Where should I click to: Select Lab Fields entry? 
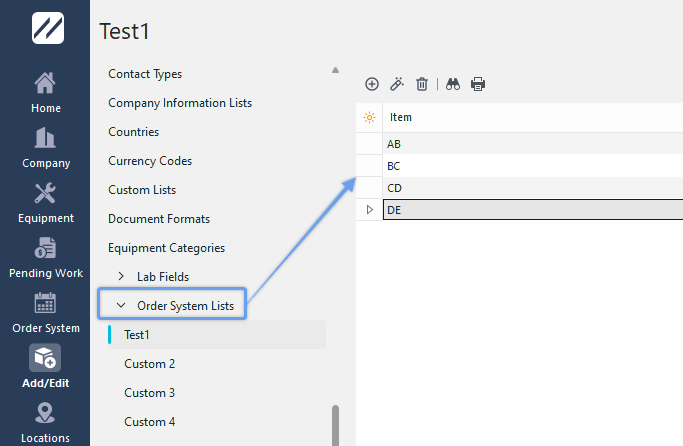(163, 277)
